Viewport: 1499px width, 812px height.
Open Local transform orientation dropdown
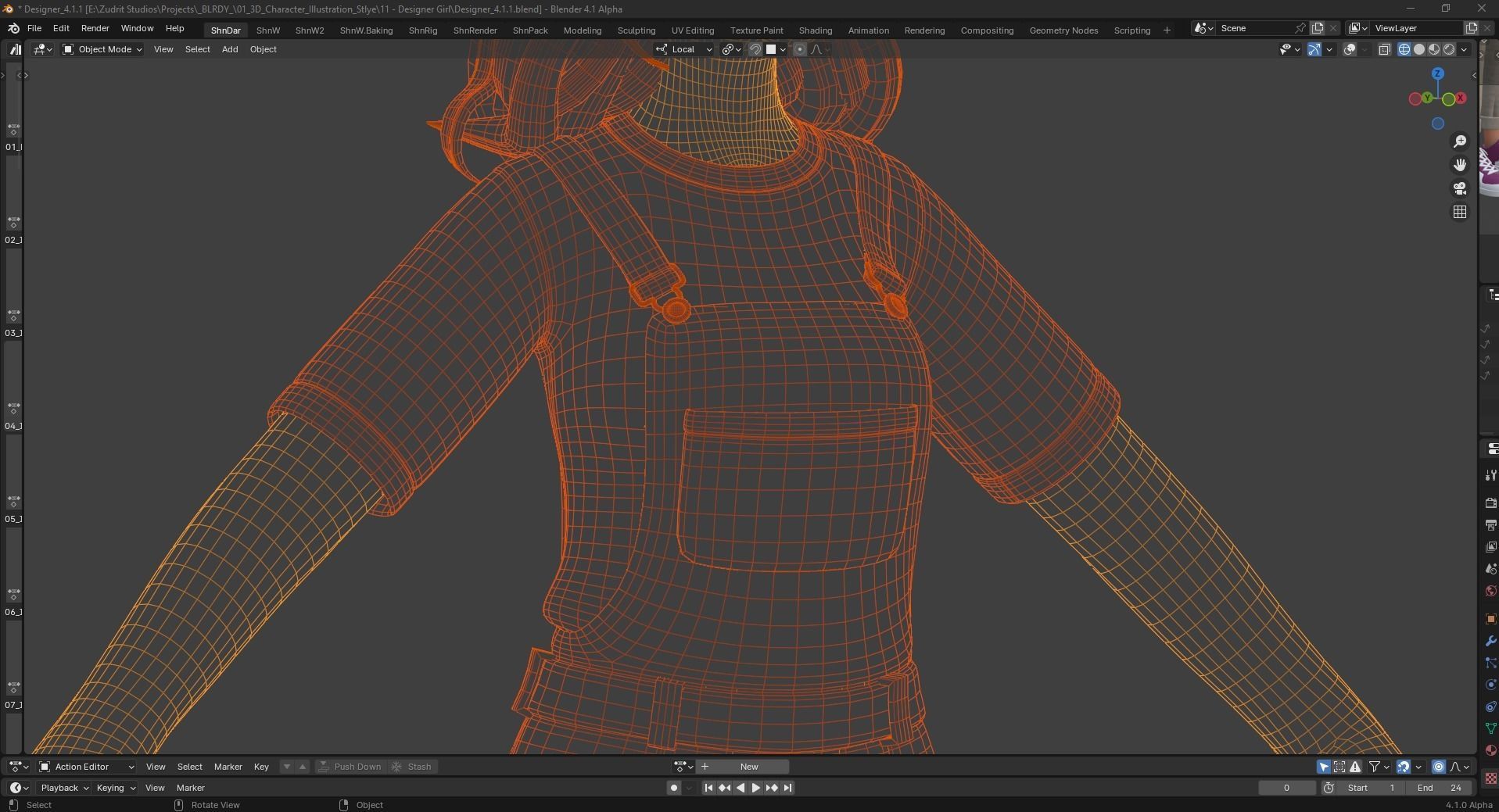tap(684, 49)
